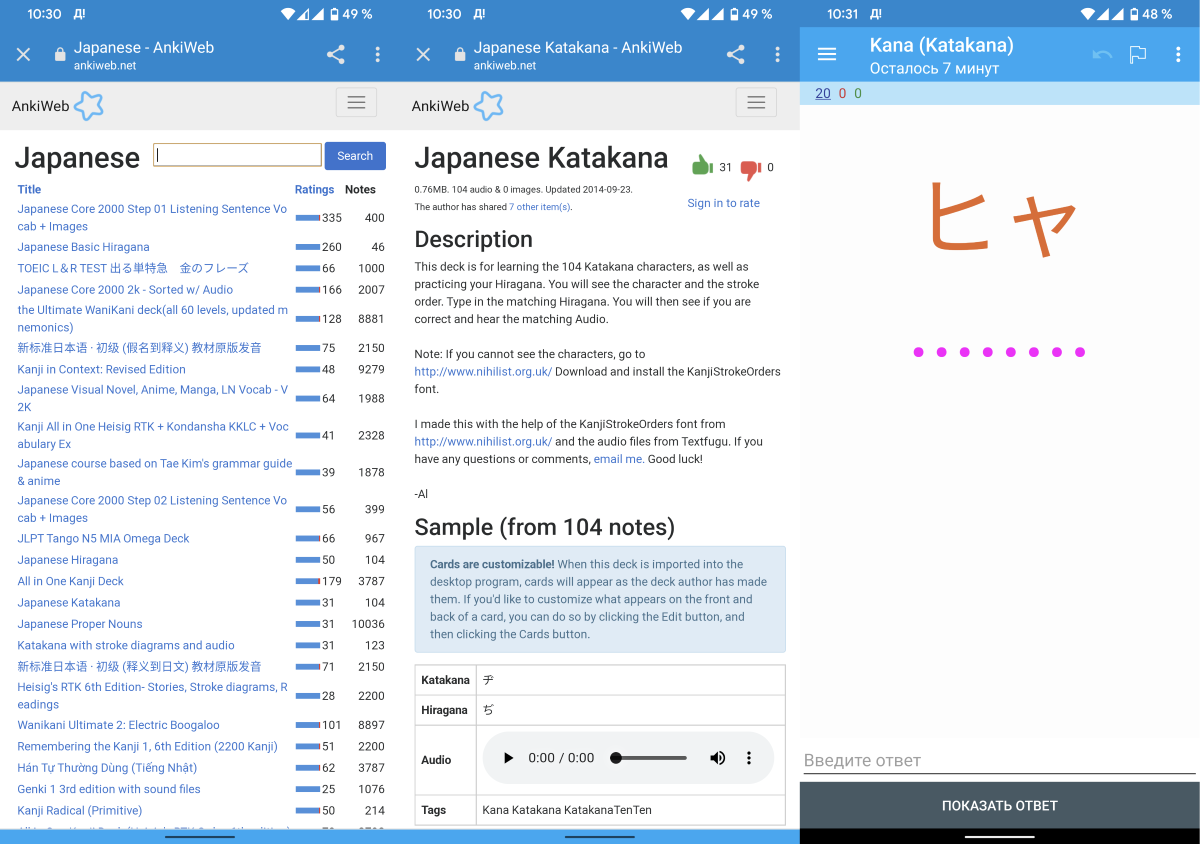Open Hán Tự Thường Dùng deck
Screen dimensions: 1200x844
pyautogui.click(x=107, y=768)
